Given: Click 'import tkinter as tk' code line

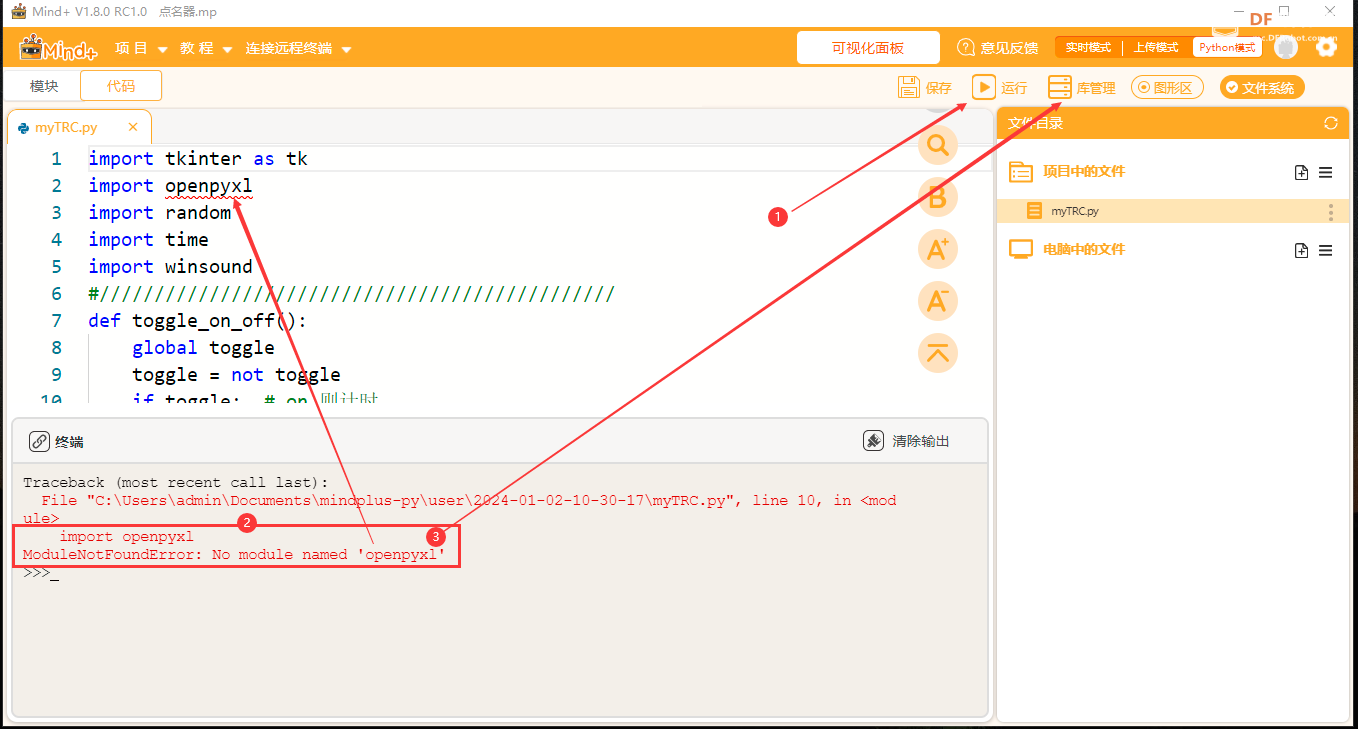Looking at the screenshot, I should (x=198, y=159).
